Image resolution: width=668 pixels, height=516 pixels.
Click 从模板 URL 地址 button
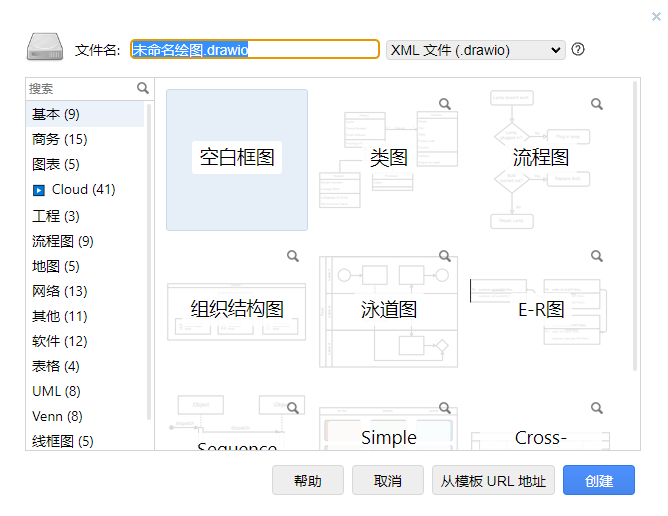(x=493, y=481)
